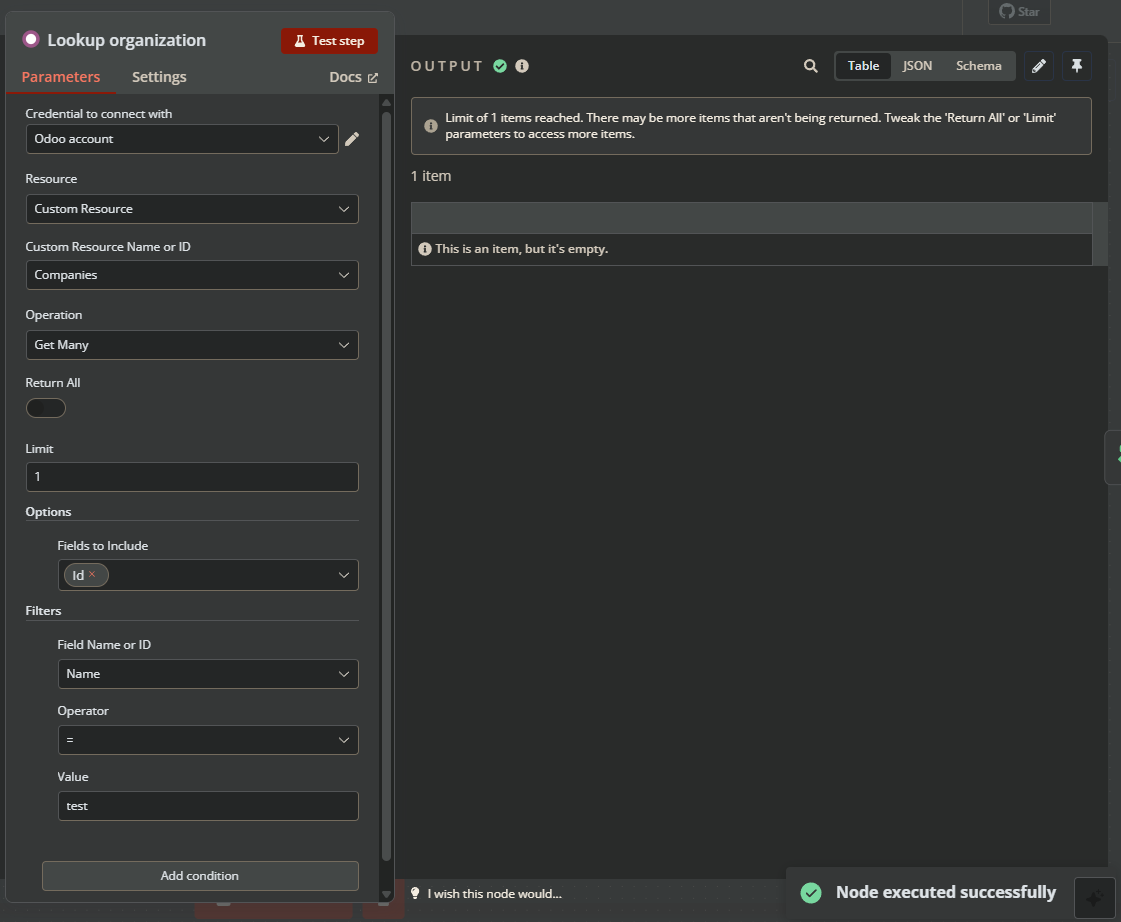Open the Companies resource name dropdown
This screenshot has height=922, width=1121.
tap(192, 275)
